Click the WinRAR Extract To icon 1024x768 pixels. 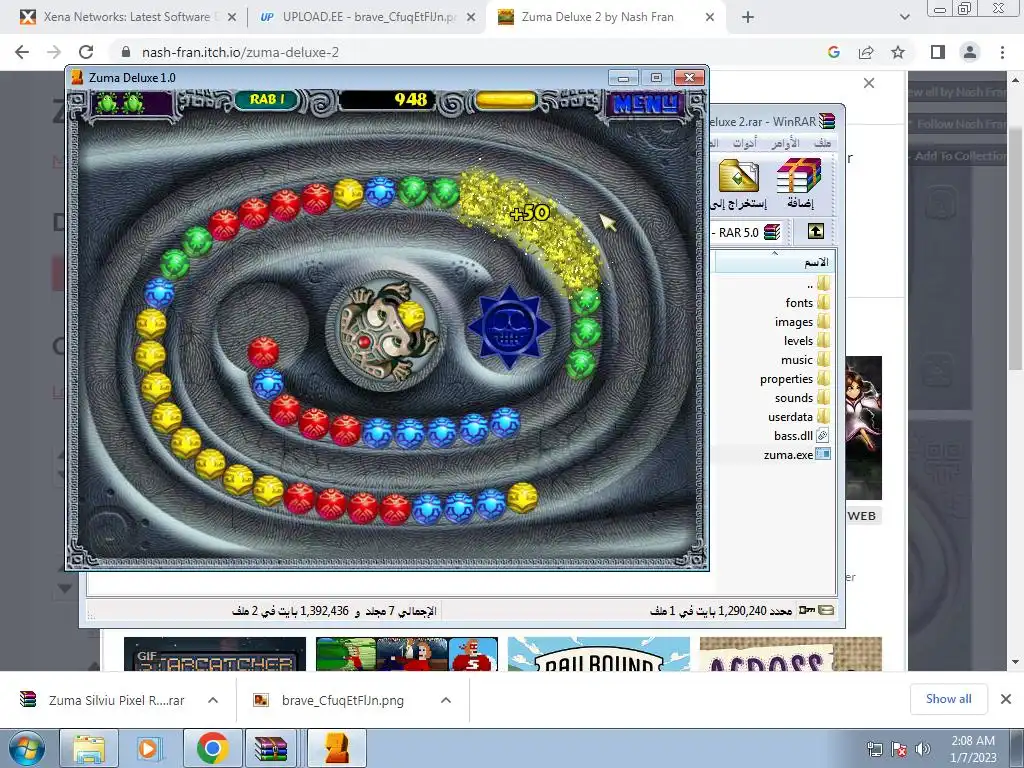coord(739,184)
